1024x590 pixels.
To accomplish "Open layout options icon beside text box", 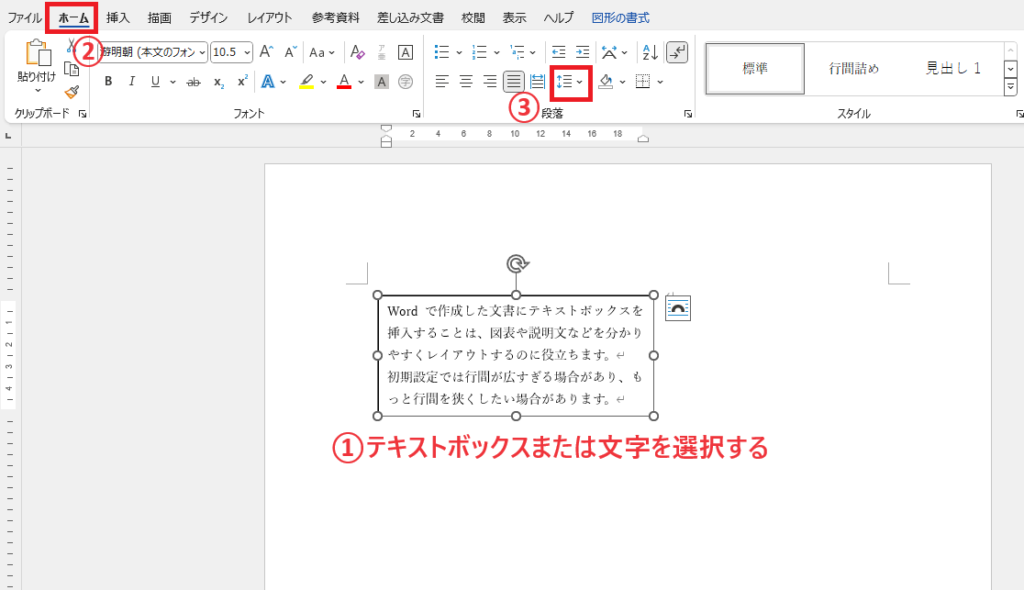I will 678,308.
